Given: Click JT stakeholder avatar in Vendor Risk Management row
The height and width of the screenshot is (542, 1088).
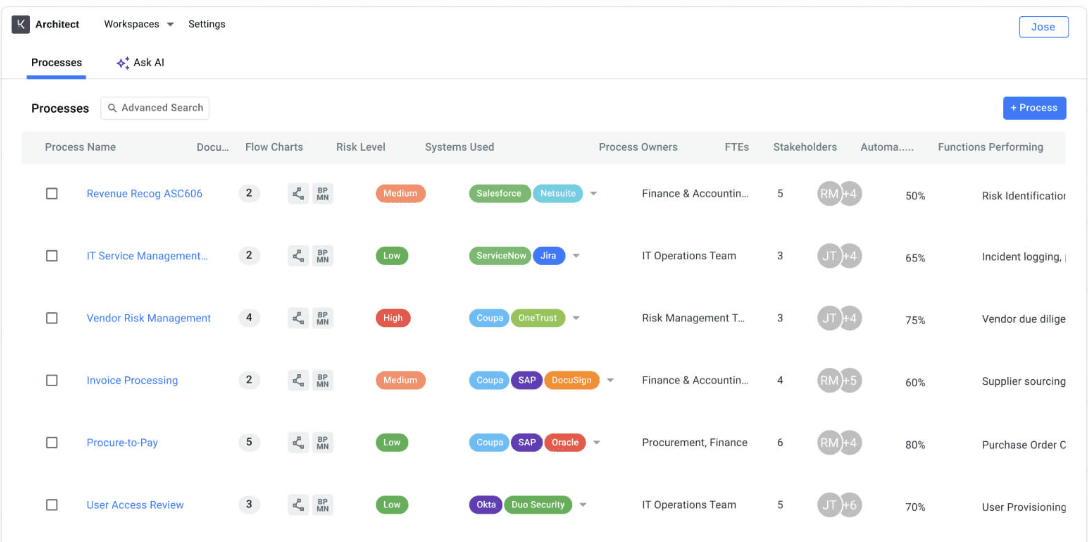Looking at the screenshot, I should [829, 319].
